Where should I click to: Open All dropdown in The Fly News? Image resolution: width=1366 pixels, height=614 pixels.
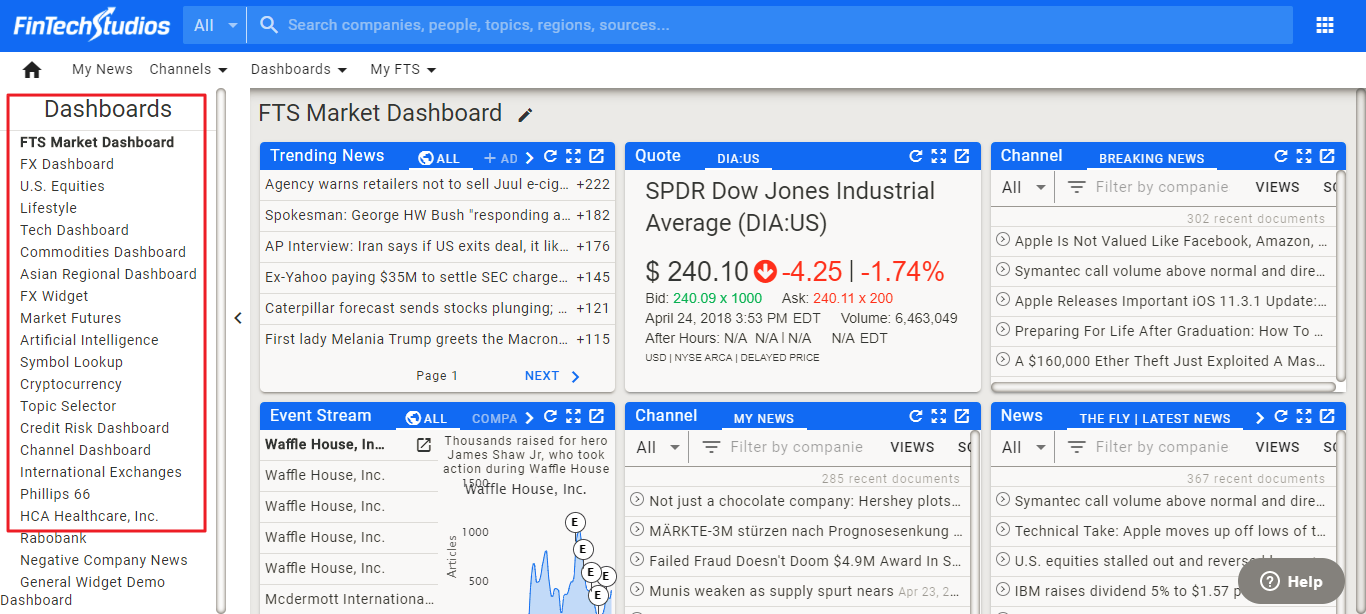pos(1024,448)
